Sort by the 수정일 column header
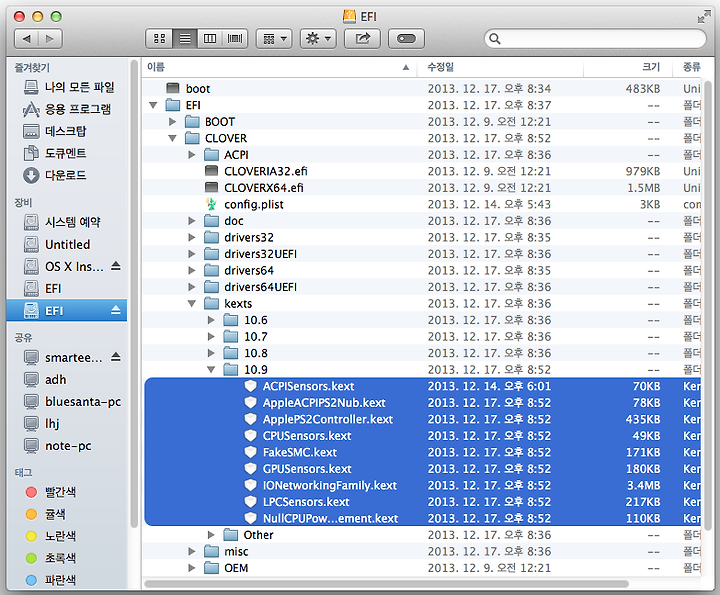 pos(500,67)
